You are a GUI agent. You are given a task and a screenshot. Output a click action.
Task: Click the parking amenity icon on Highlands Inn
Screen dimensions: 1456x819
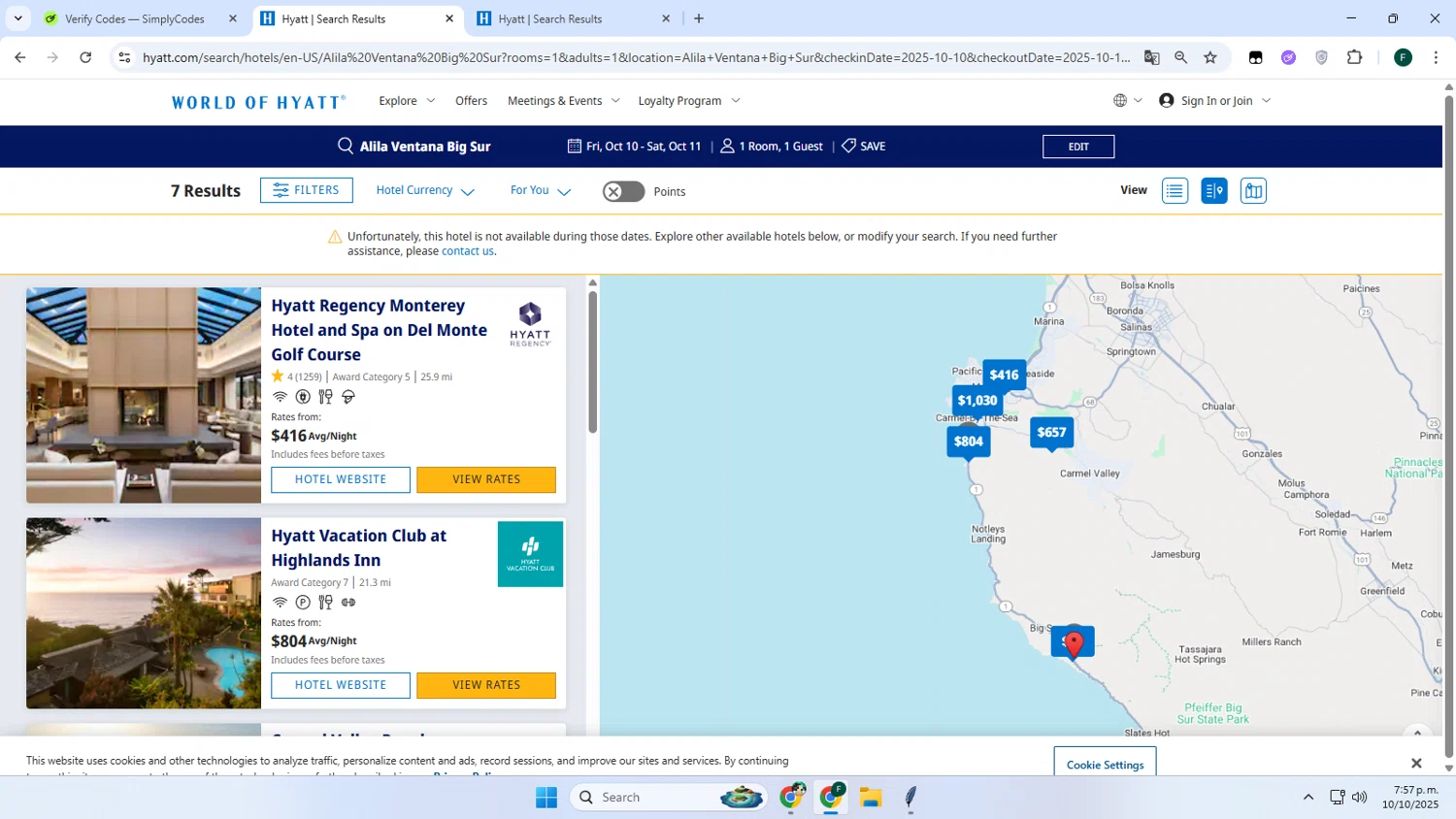point(303,603)
